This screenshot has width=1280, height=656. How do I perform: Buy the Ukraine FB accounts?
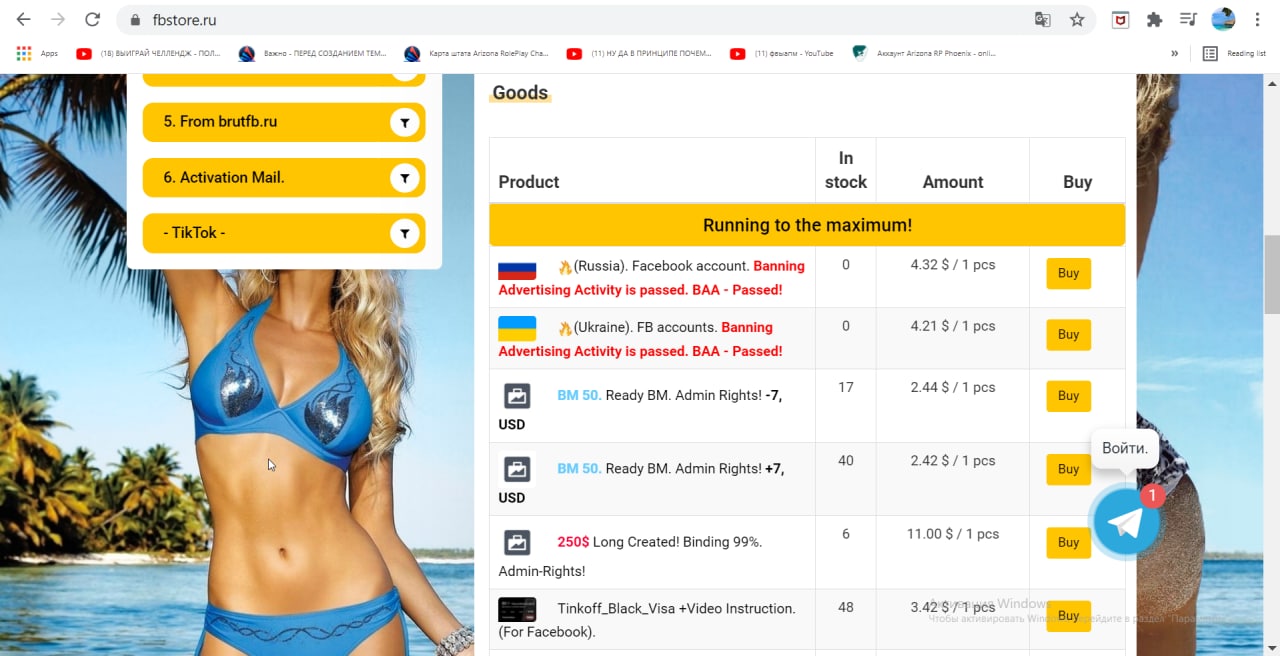click(1068, 334)
